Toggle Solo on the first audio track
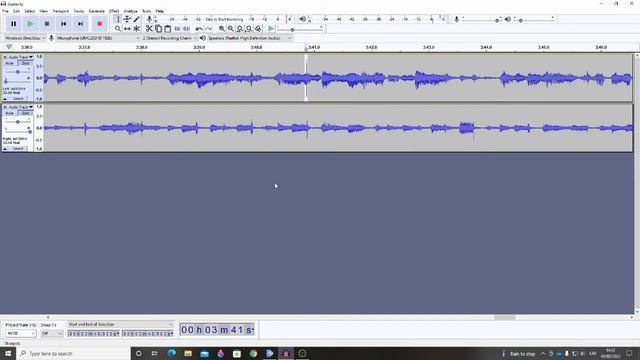Screen dimensions: 640x360 (x=25, y=63)
